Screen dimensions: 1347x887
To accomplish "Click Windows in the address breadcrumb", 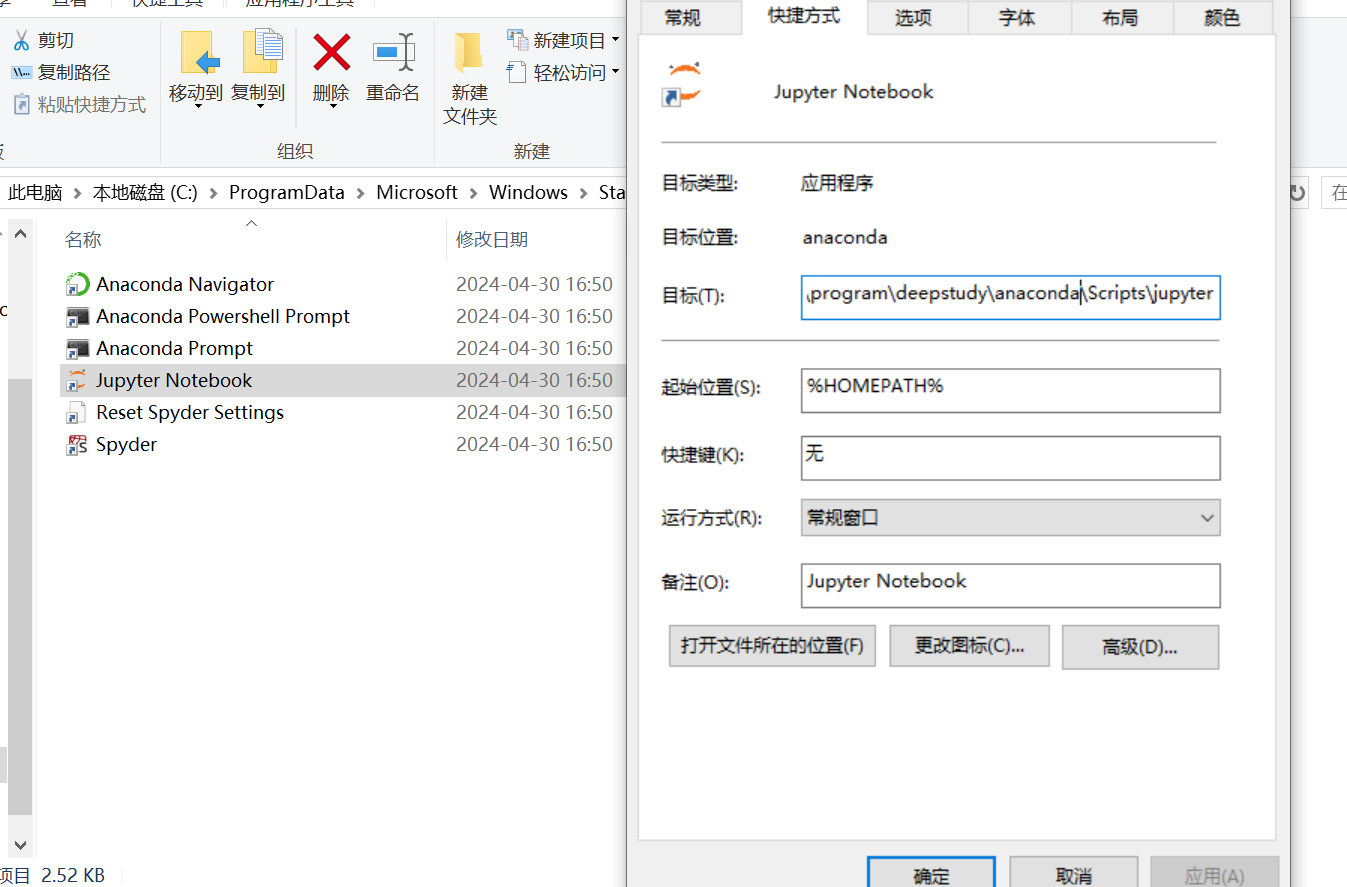I will (528, 193).
